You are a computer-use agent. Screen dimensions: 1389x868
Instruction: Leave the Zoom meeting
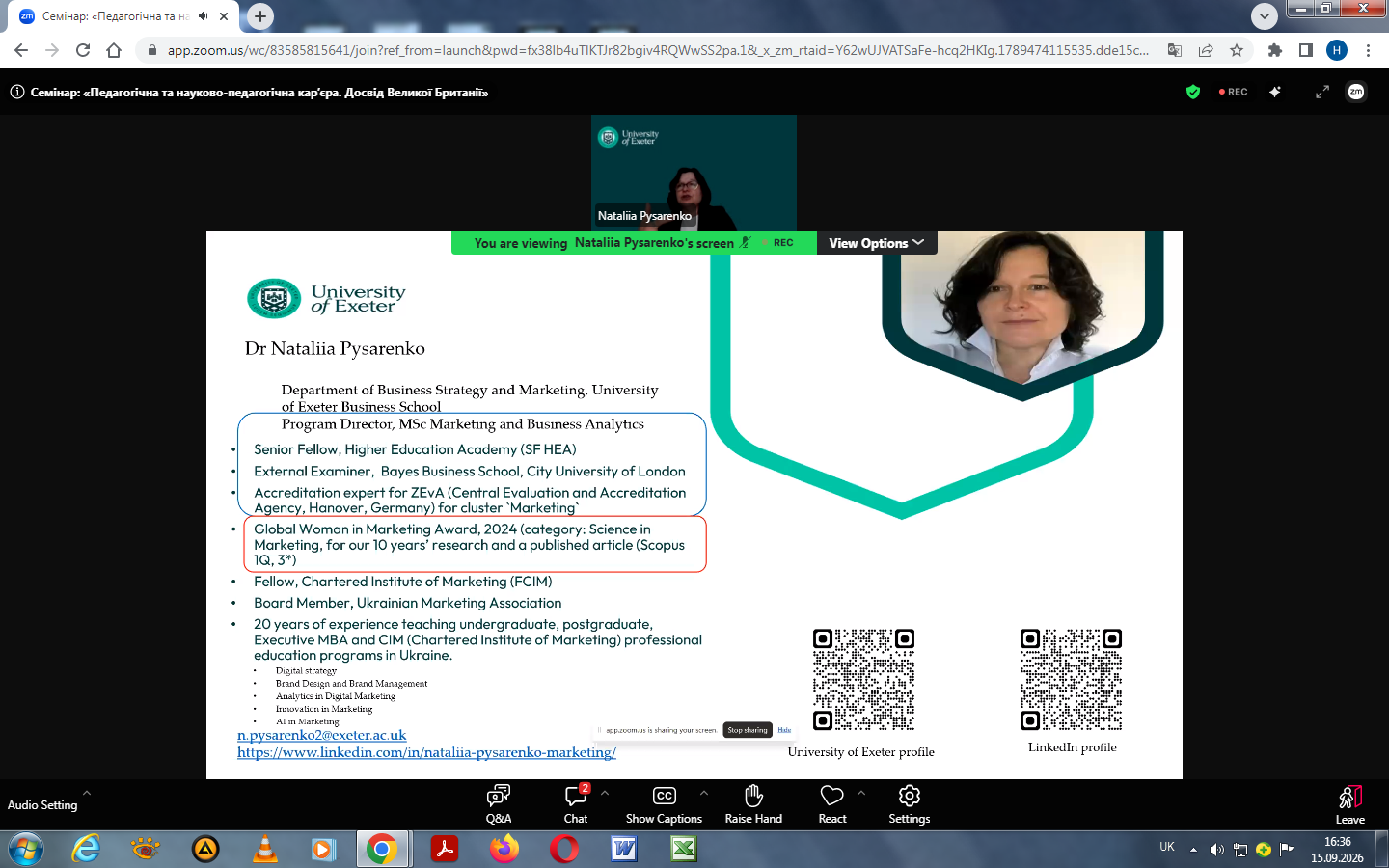coord(1349,804)
